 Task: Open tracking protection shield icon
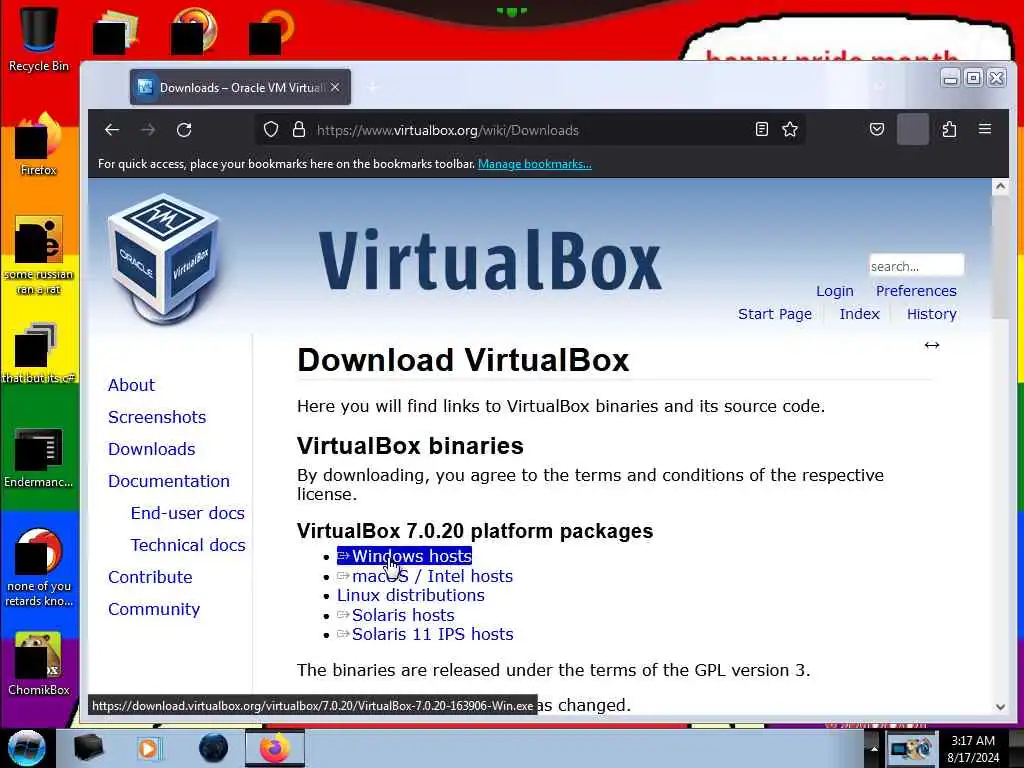coord(271,130)
